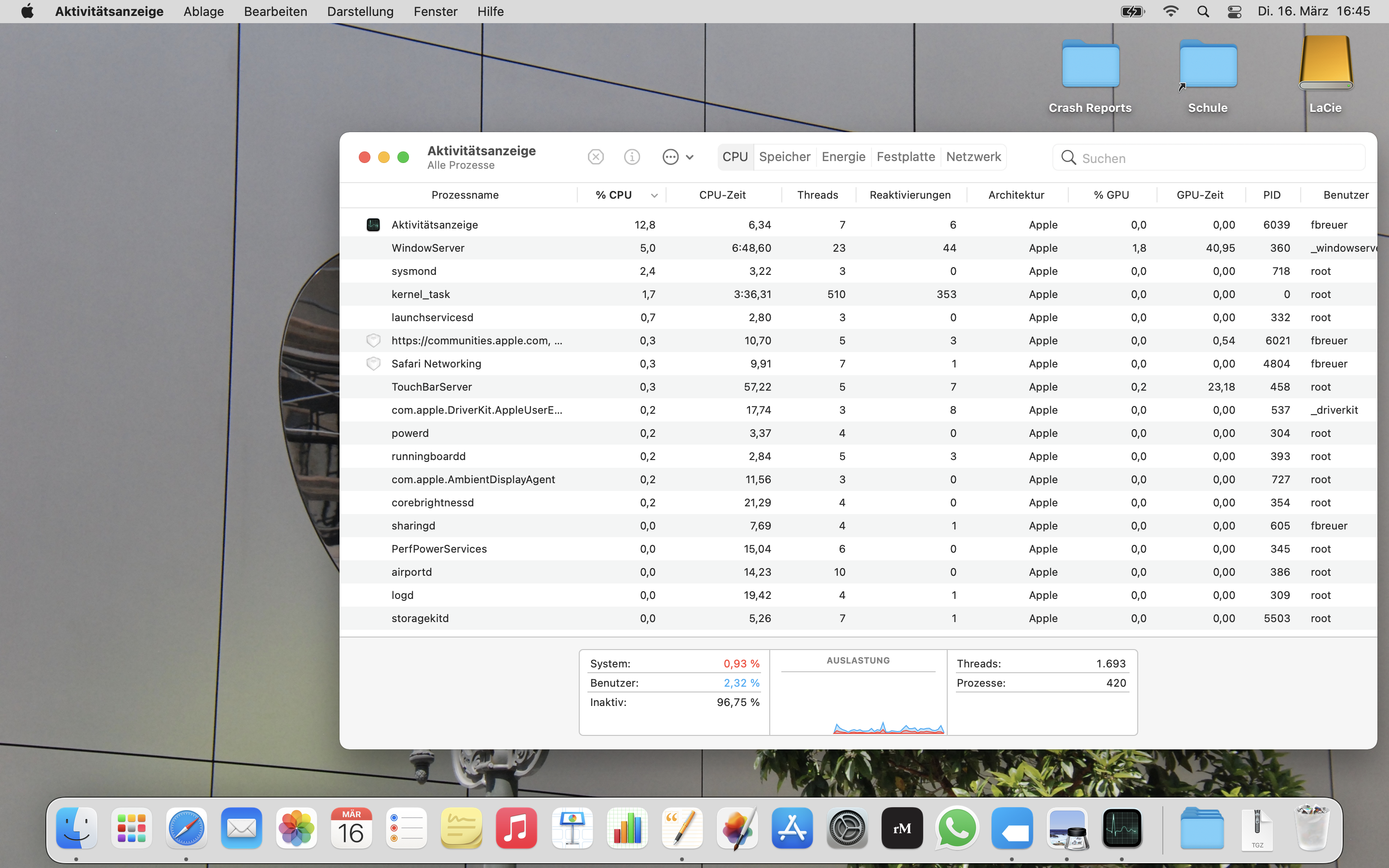Open Spotlight search in menu bar
Image resolution: width=1389 pixels, height=868 pixels.
(1203, 12)
